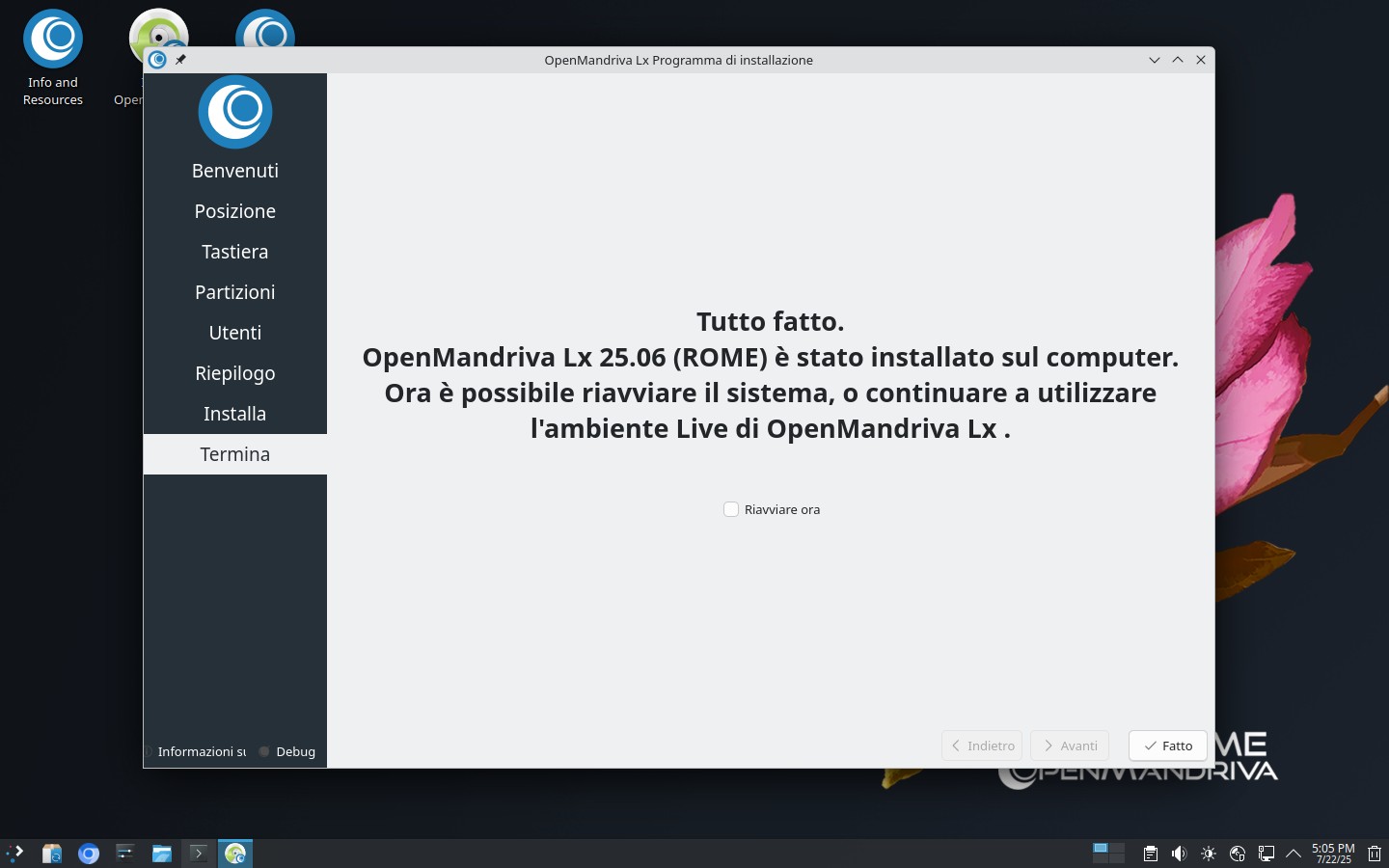Image resolution: width=1389 pixels, height=868 pixels.
Task: Open the application launcher in the taskbar
Action: click(15, 854)
